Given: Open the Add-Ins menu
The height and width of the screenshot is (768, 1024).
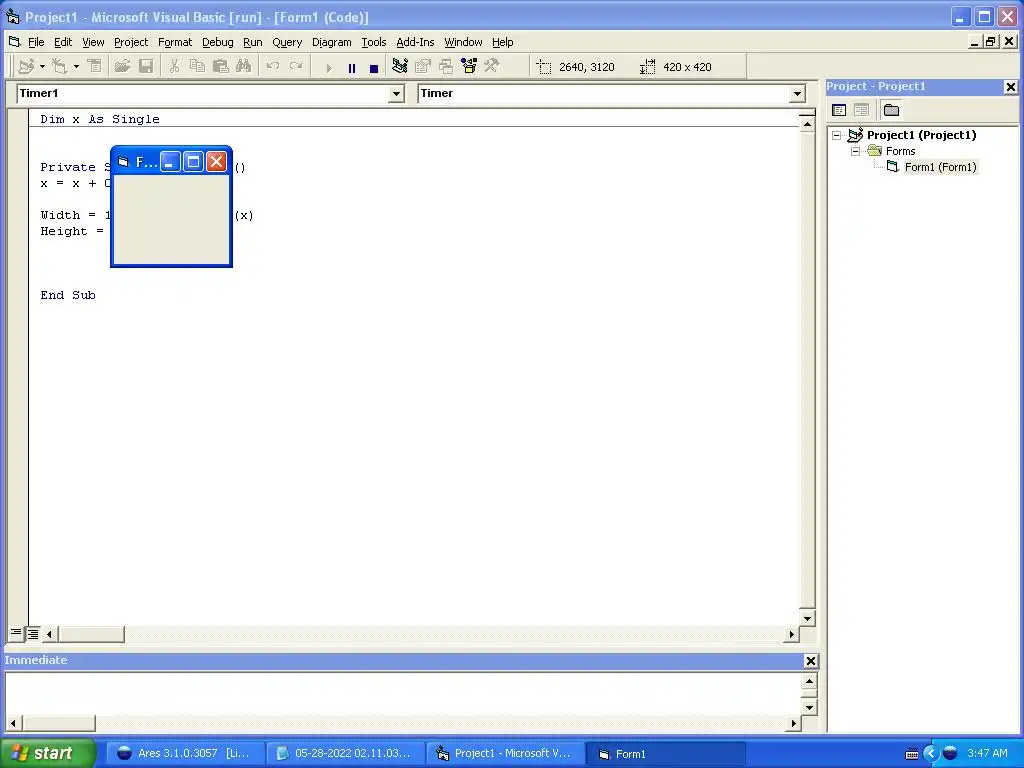Looking at the screenshot, I should click(415, 42).
